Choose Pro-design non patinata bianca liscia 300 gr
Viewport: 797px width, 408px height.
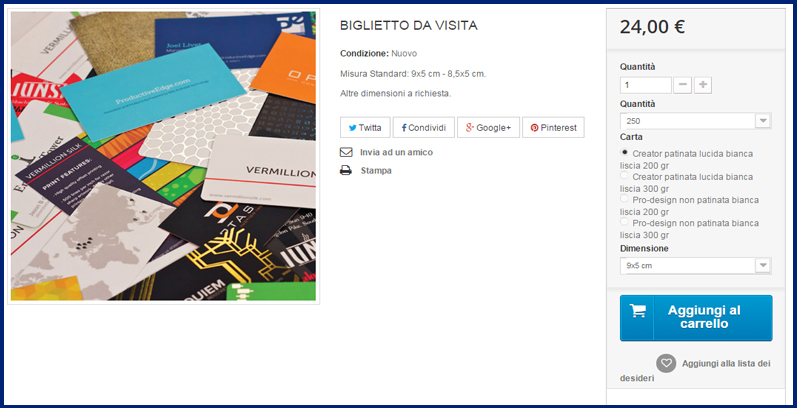pos(624,222)
